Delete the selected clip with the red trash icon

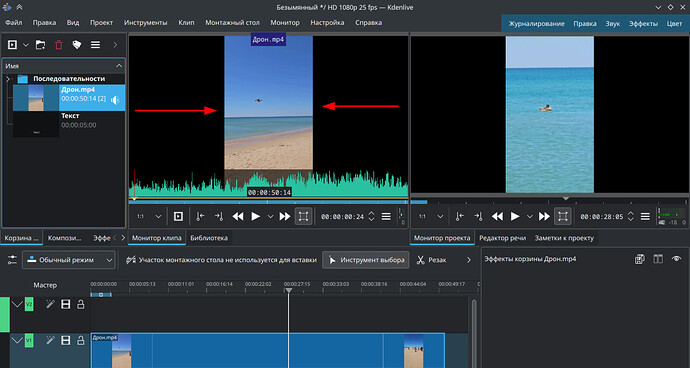pyautogui.click(x=59, y=44)
